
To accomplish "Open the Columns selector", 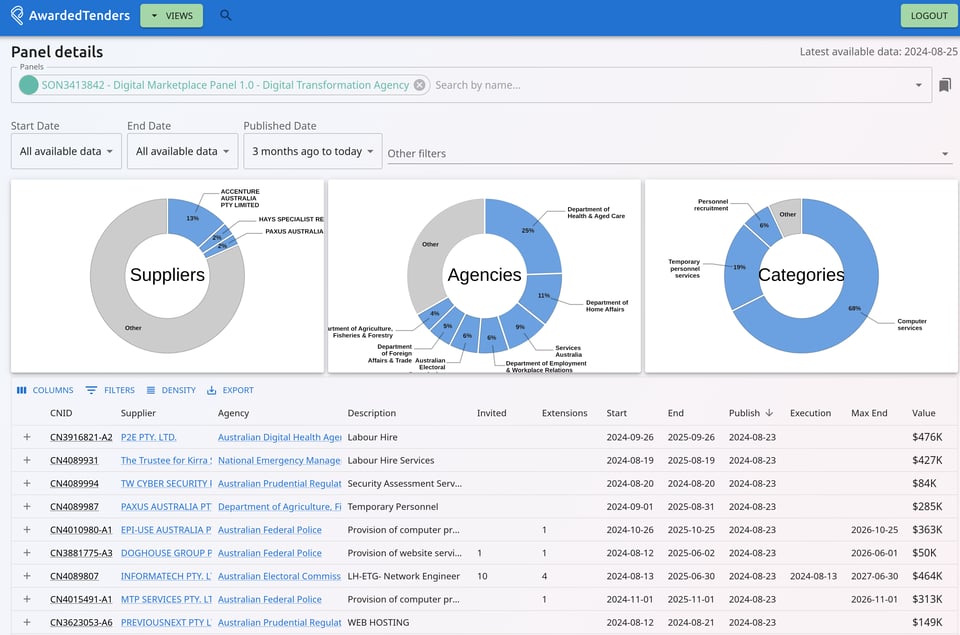I will (45, 390).
